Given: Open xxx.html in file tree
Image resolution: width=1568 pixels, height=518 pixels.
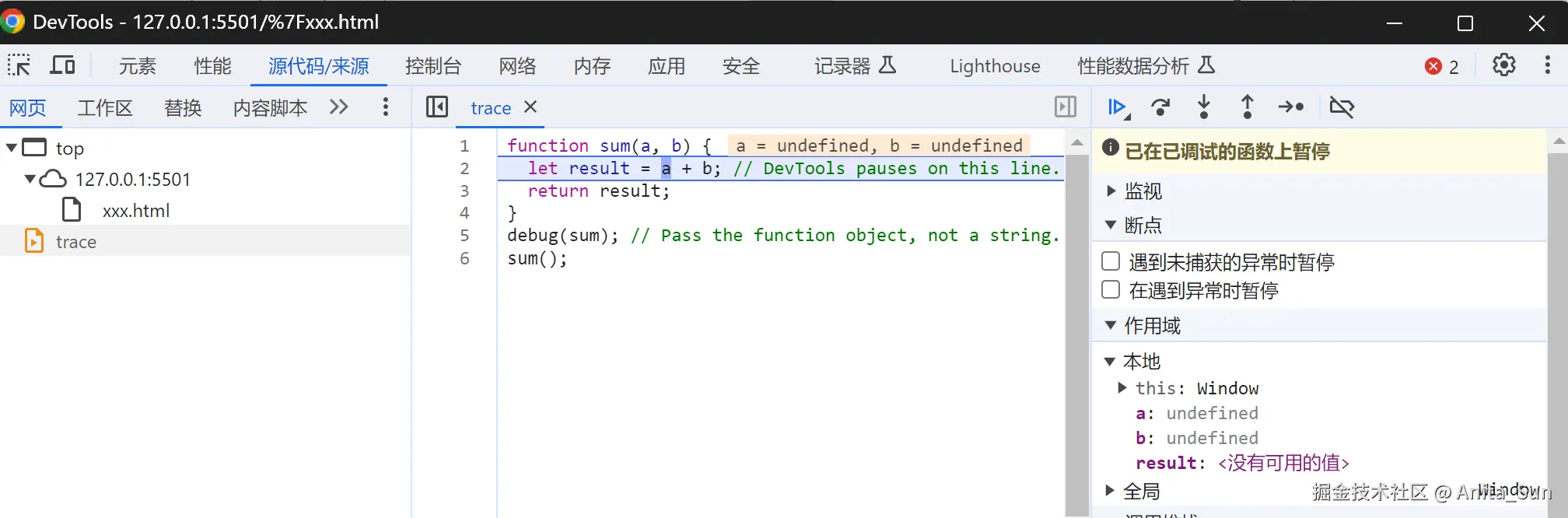Looking at the screenshot, I should tap(136, 210).
